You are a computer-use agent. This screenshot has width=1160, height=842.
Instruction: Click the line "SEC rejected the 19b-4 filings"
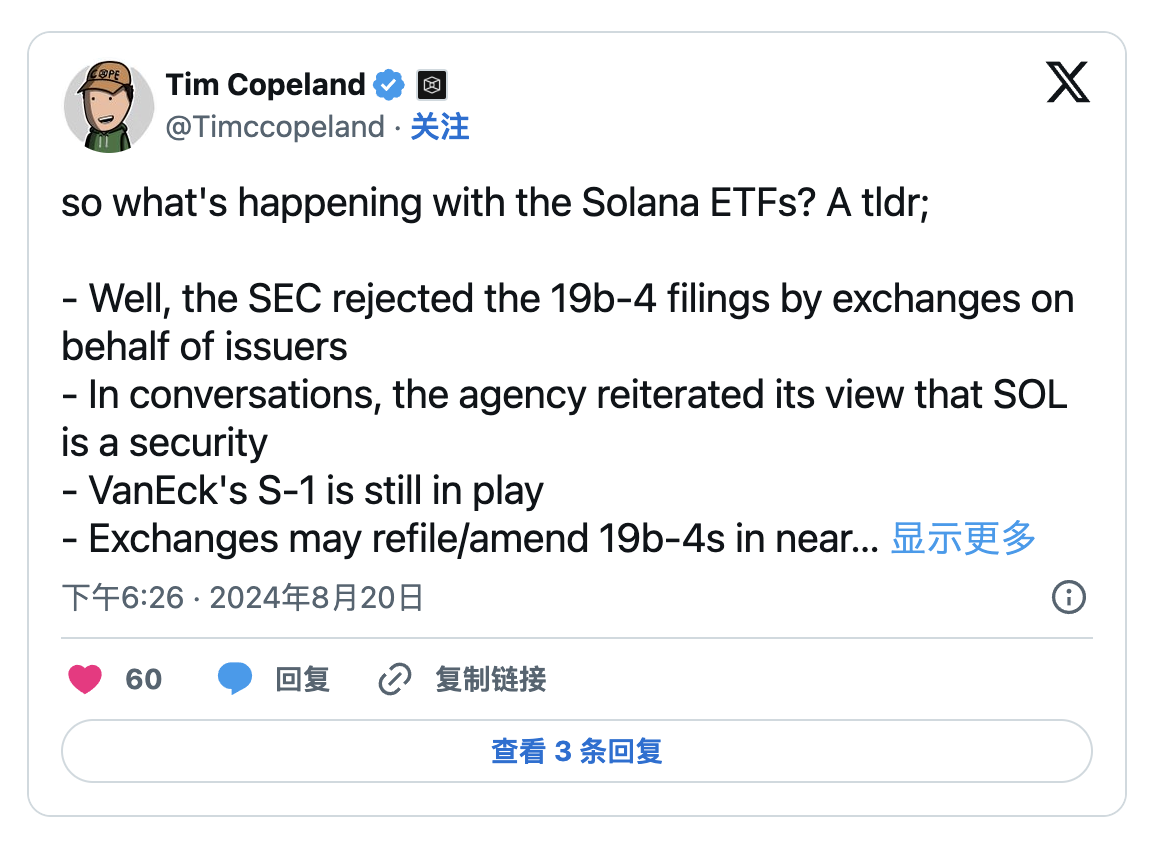[567, 299]
